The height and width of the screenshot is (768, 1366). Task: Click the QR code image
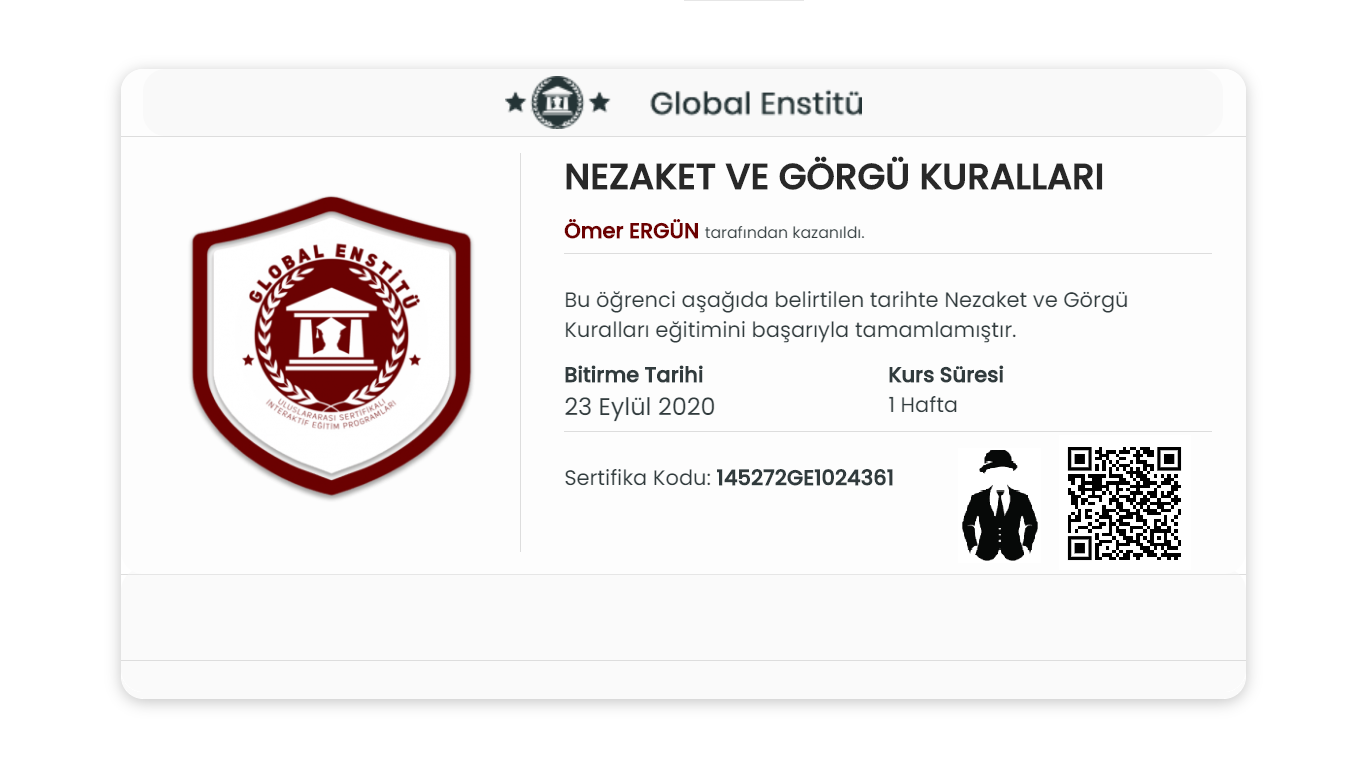click(x=1124, y=503)
